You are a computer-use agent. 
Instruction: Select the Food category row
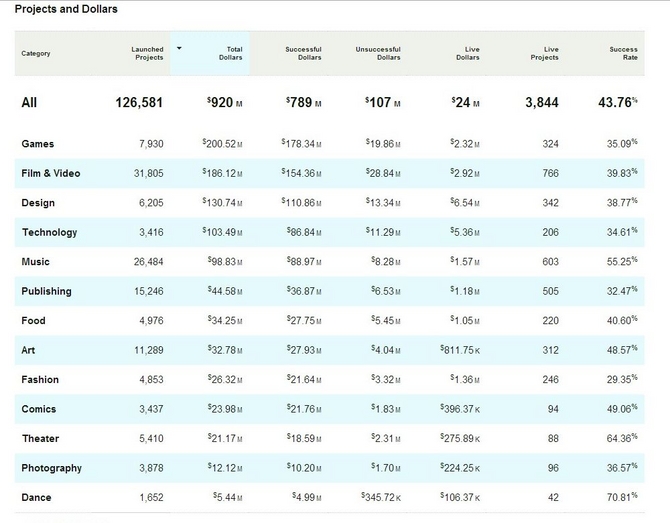coord(329,321)
